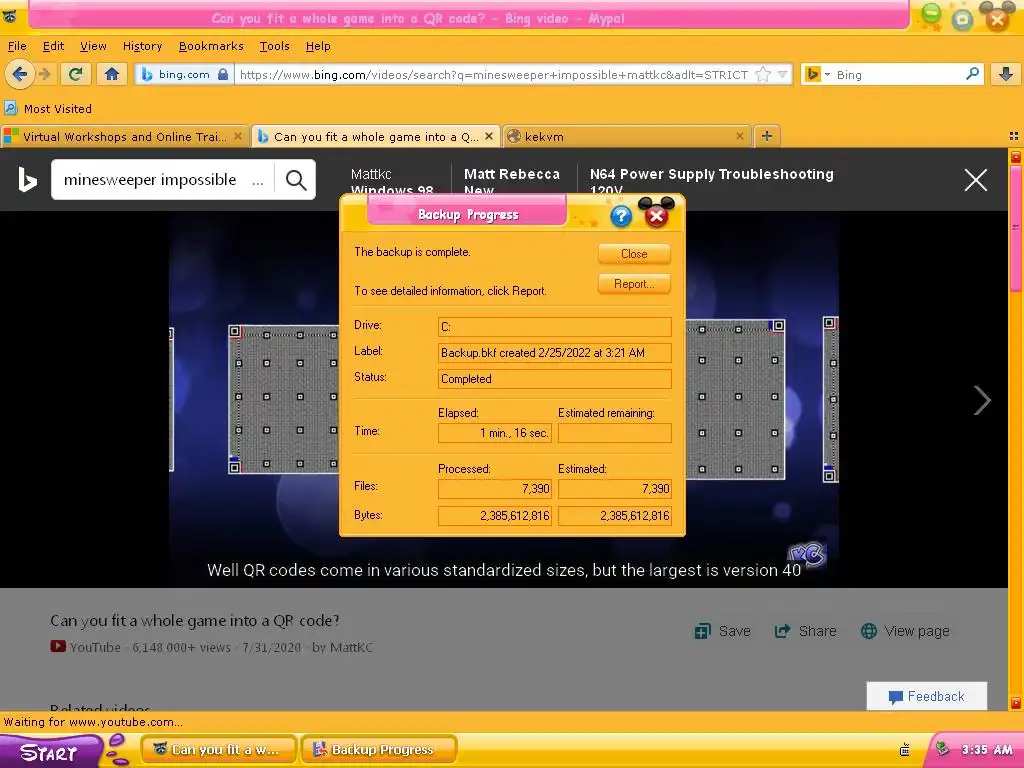1024x768 pixels.
Task: Save the video with Save button
Action: pos(722,632)
